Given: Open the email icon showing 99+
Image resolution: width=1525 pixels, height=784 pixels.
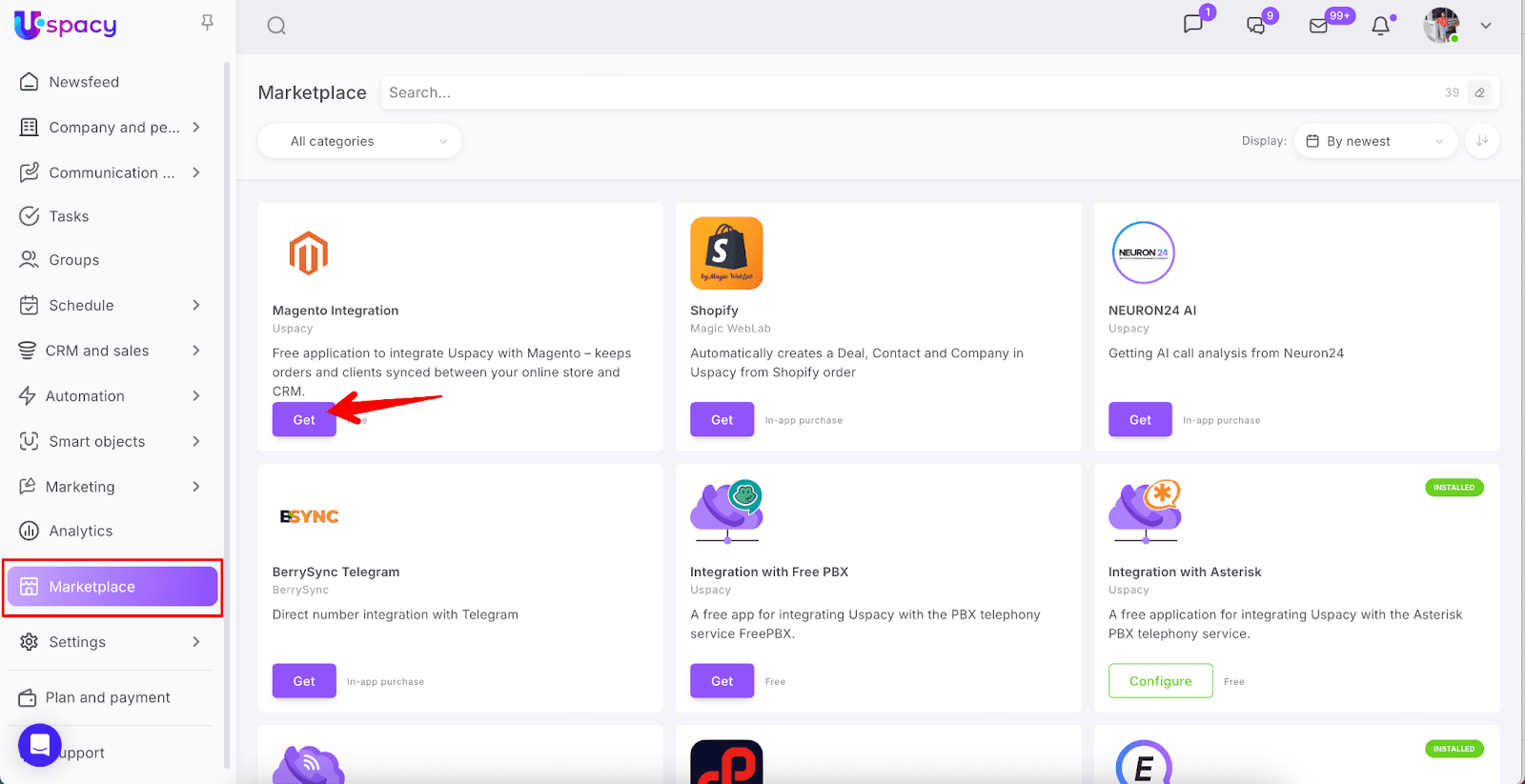Looking at the screenshot, I should [x=1319, y=26].
